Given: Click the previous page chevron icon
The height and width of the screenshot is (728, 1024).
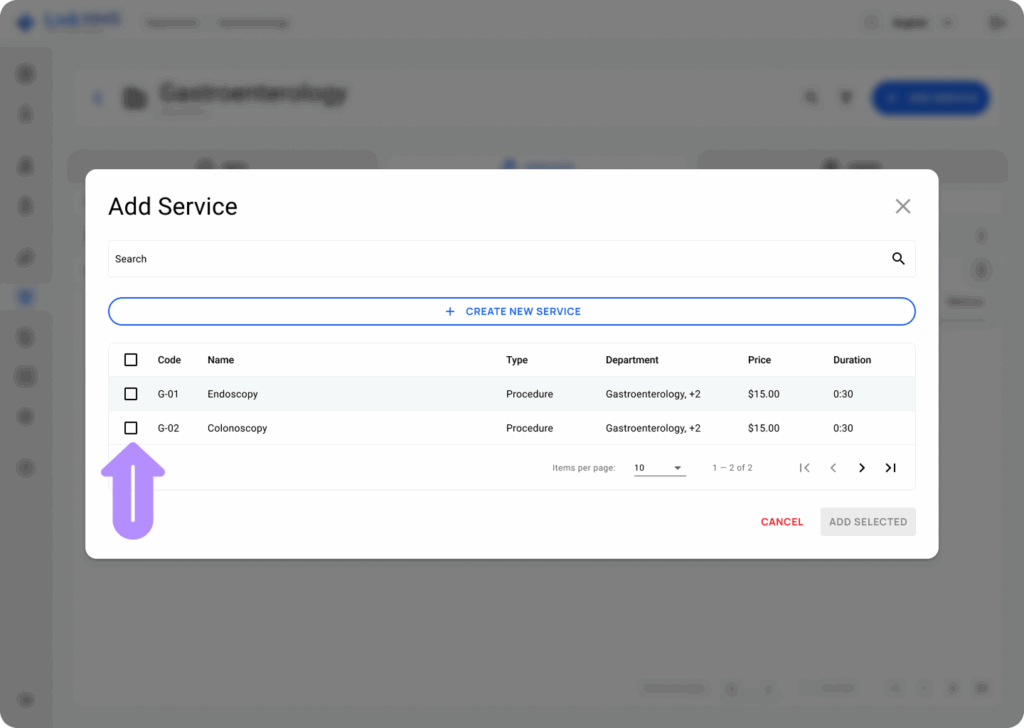Looking at the screenshot, I should [x=833, y=467].
